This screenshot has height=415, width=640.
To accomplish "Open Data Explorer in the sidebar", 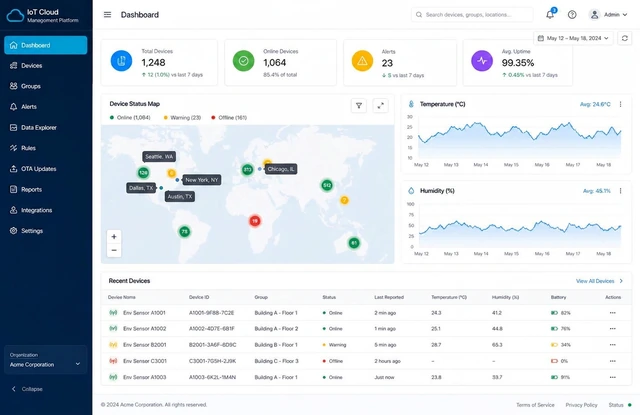I will point(45,128).
